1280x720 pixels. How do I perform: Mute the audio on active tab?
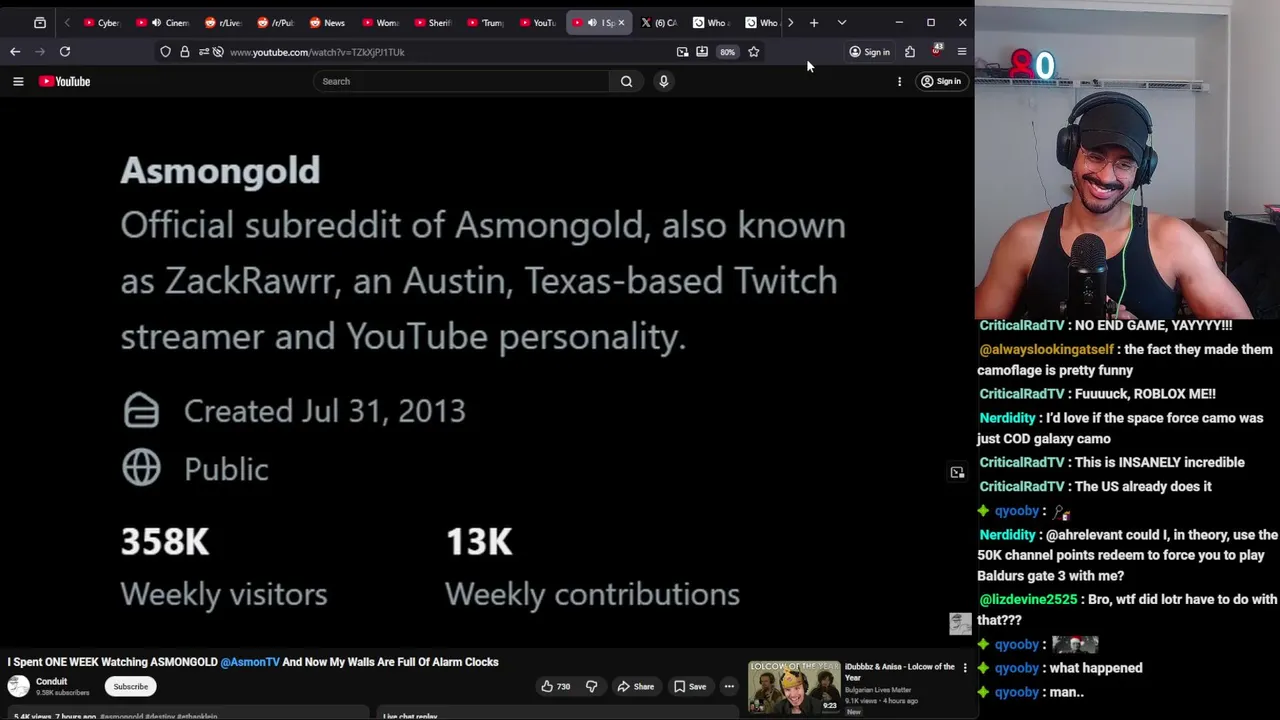pyautogui.click(x=592, y=22)
